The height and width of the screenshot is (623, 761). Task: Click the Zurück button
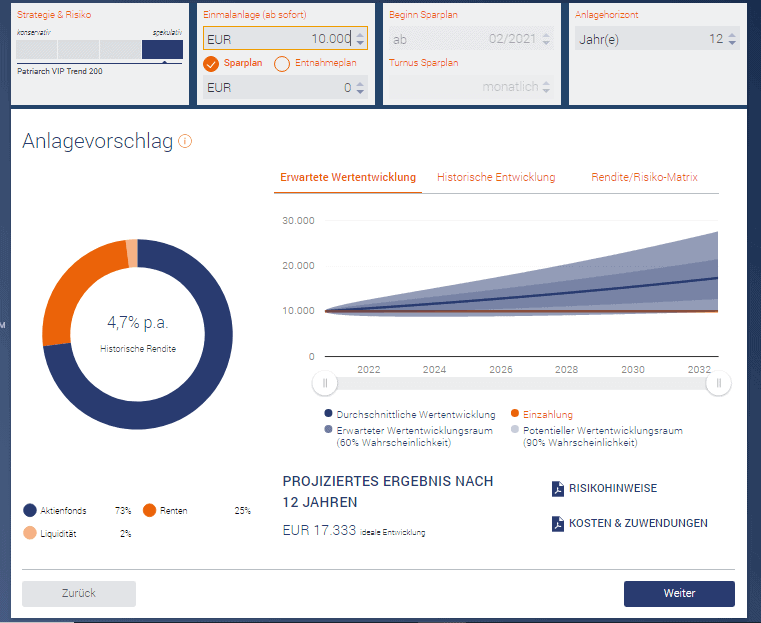(x=79, y=593)
